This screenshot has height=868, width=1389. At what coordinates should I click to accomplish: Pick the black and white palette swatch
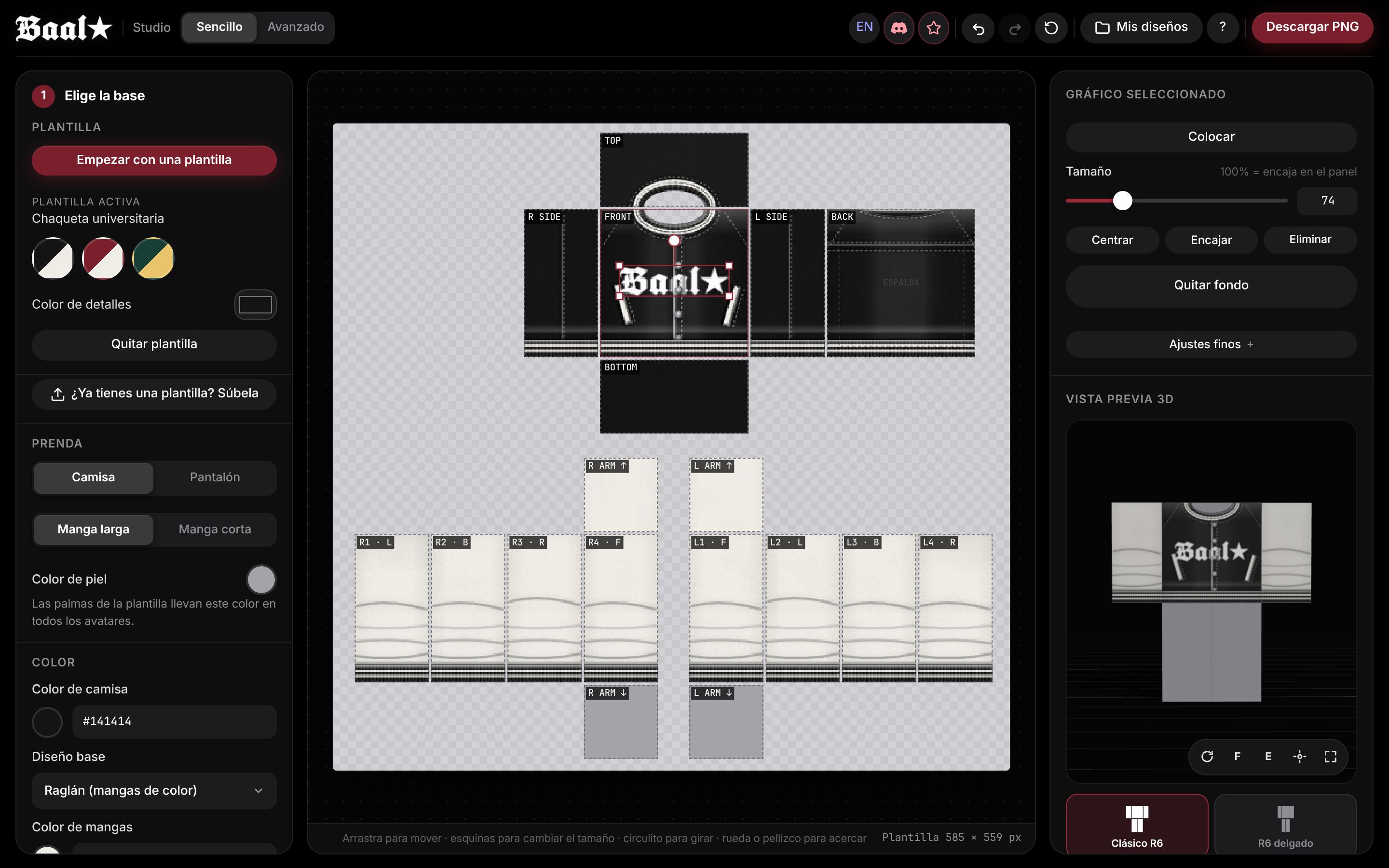[53, 258]
